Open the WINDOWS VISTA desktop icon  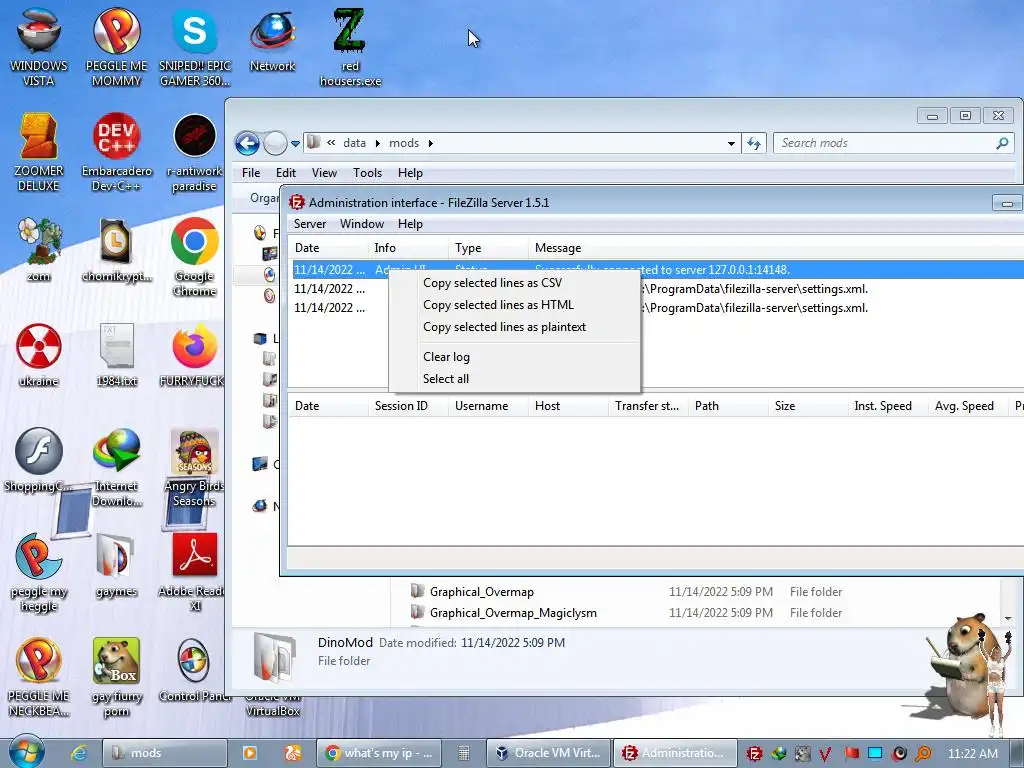pos(39,46)
